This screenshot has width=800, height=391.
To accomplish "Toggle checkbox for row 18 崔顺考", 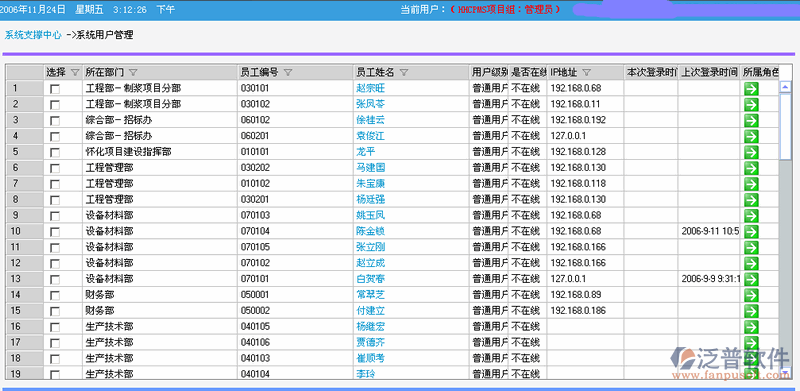I will point(55,359).
